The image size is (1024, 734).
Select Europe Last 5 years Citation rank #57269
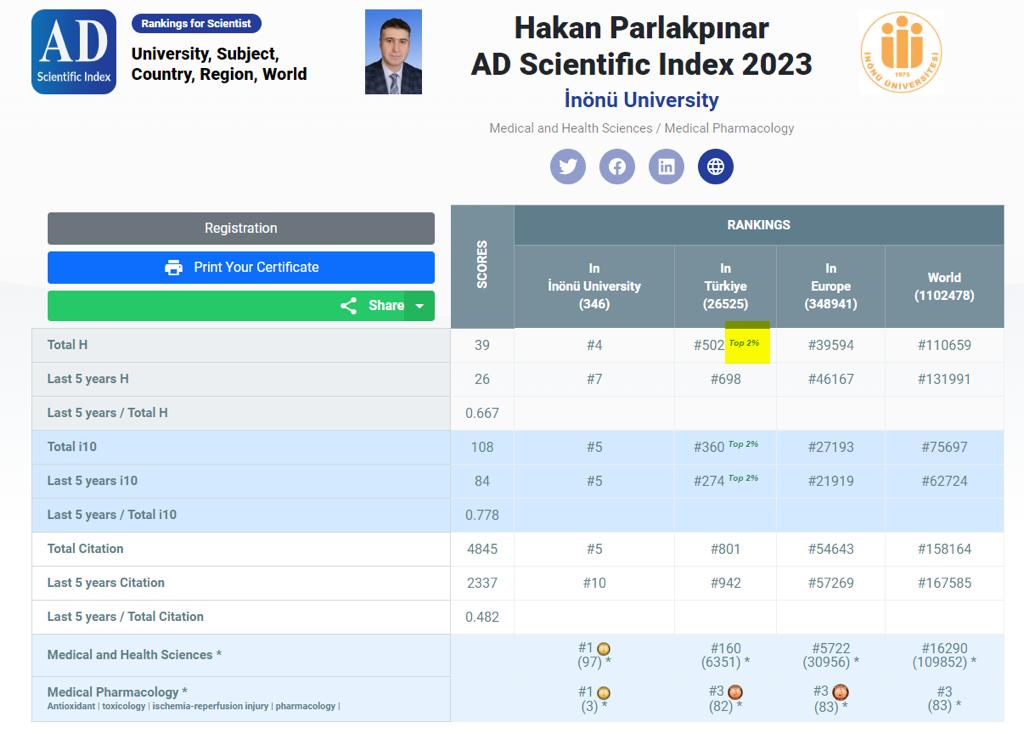point(831,583)
